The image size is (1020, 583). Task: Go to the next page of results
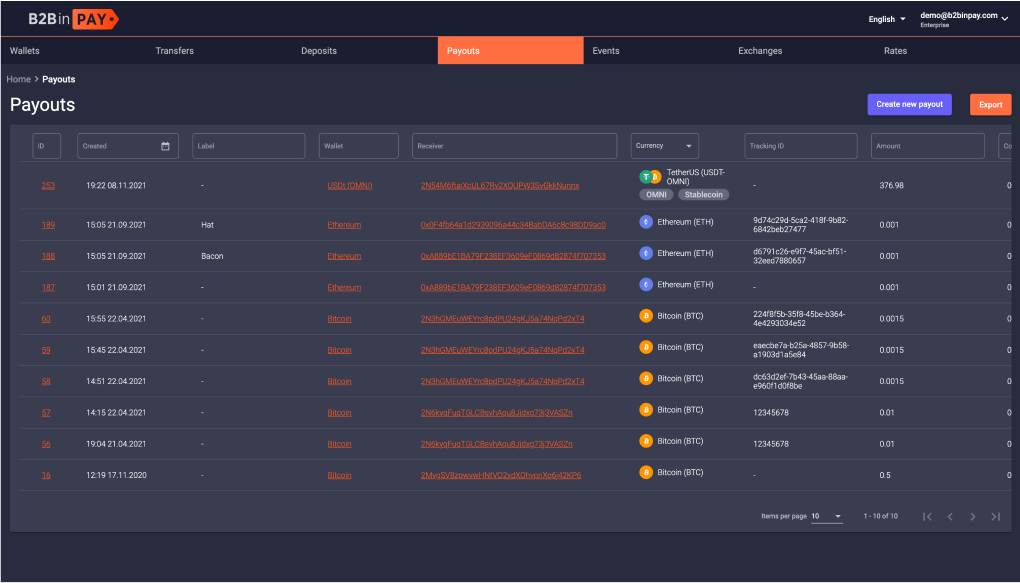(973, 517)
